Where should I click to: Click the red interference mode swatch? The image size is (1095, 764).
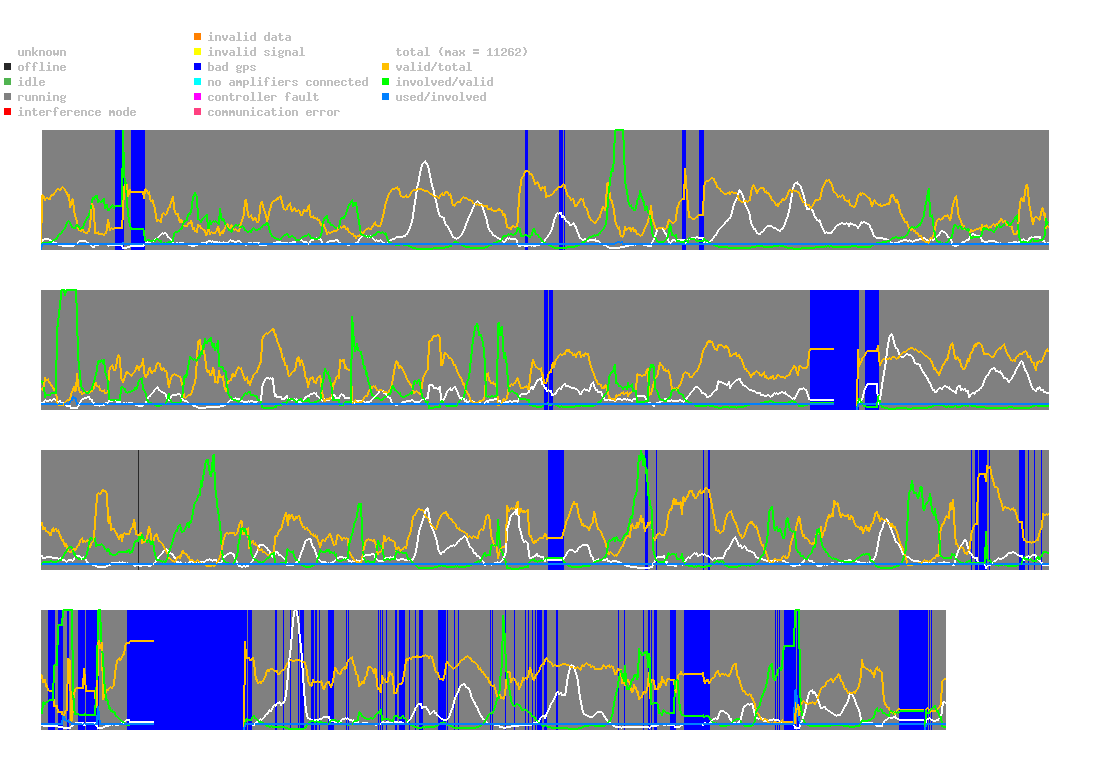tap(8, 112)
